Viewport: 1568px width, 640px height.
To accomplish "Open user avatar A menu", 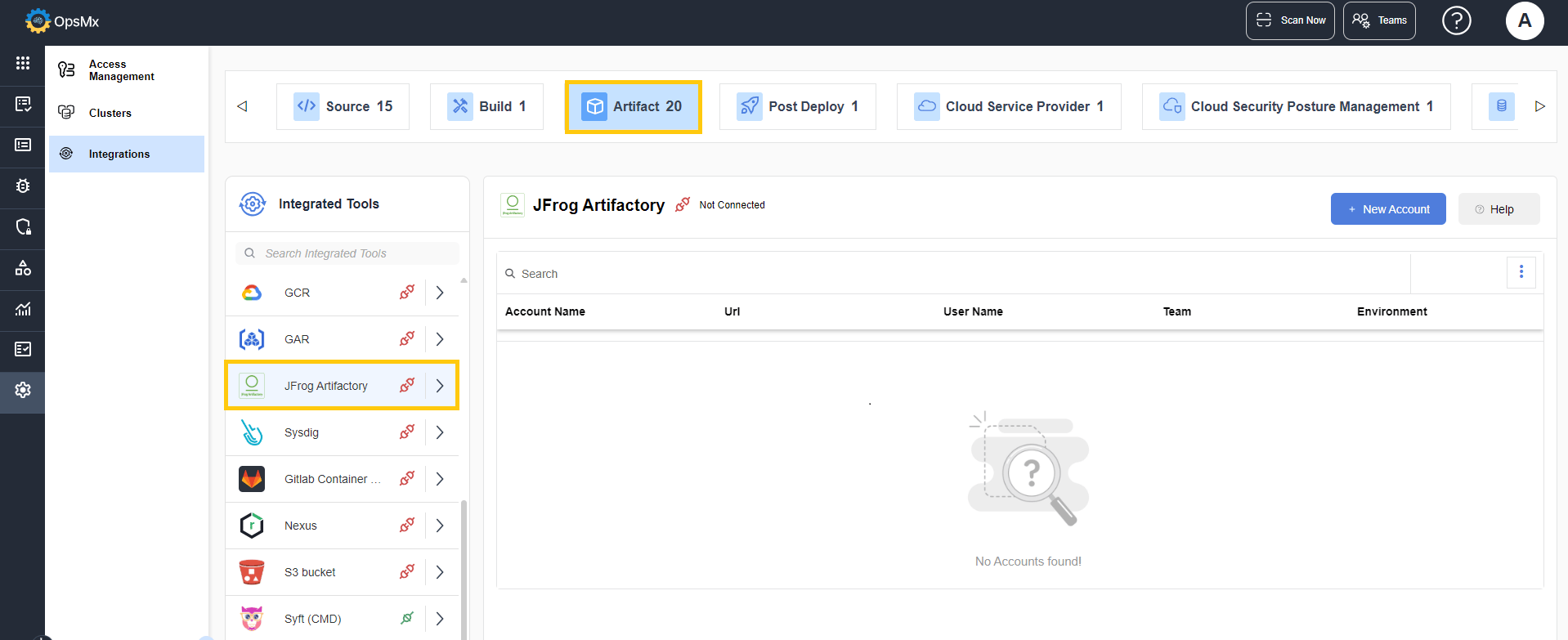I will pos(1525,20).
